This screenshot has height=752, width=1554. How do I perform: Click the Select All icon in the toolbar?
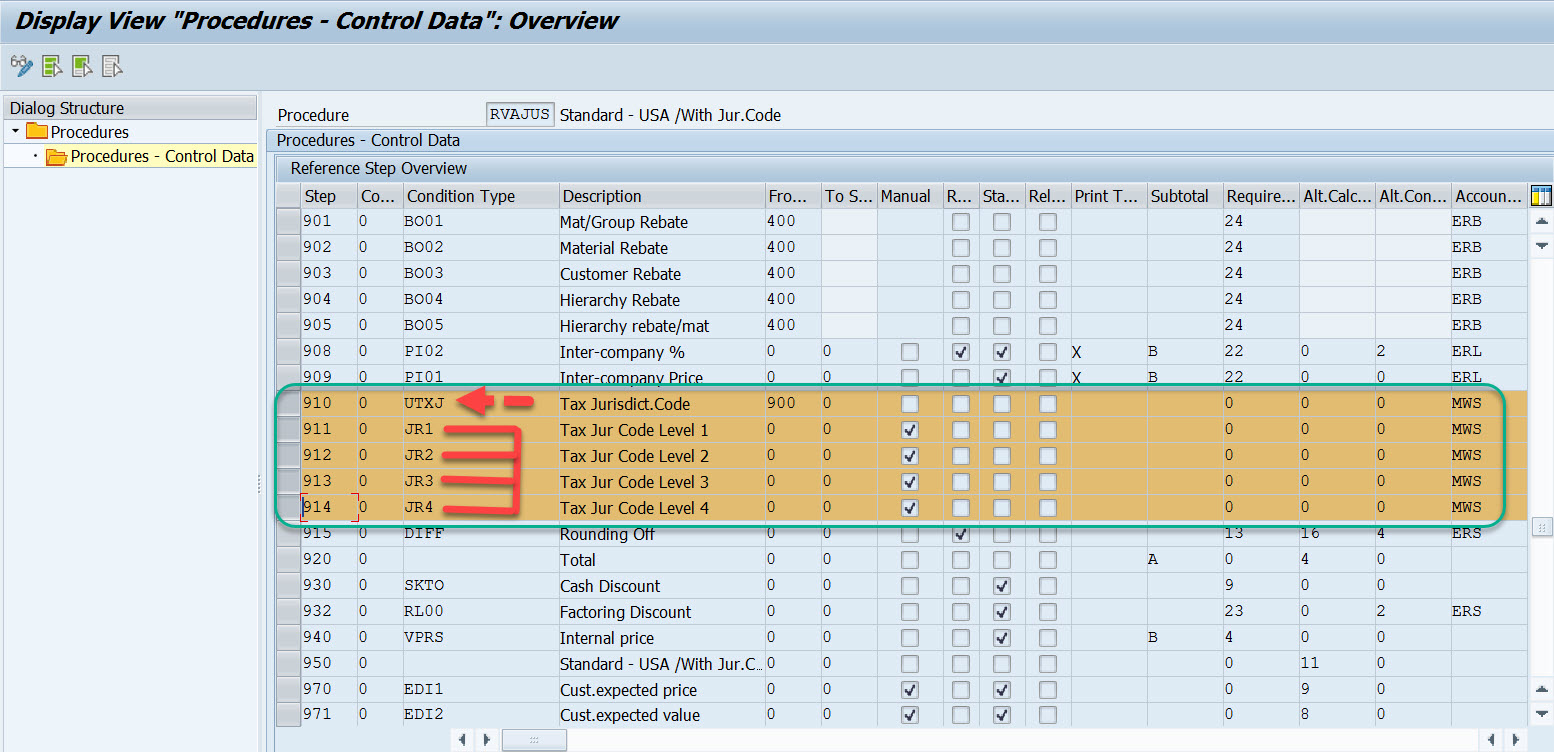[50, 66]
